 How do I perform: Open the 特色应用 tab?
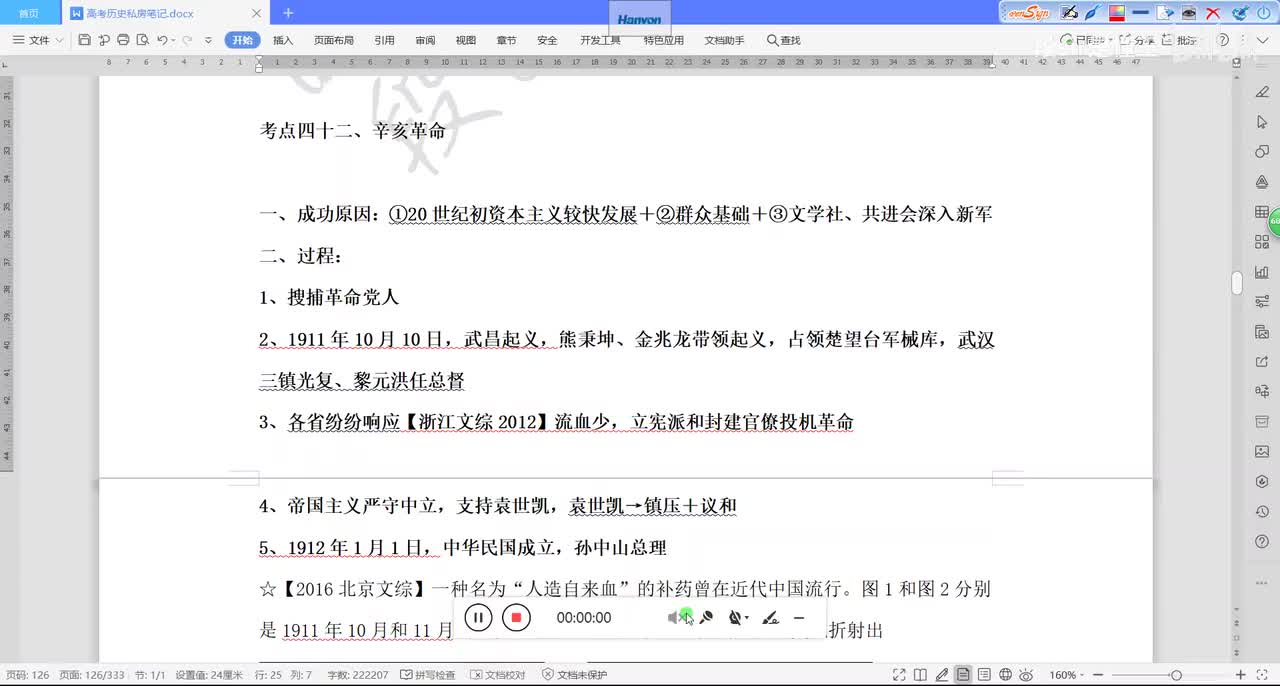coord(664,40)
